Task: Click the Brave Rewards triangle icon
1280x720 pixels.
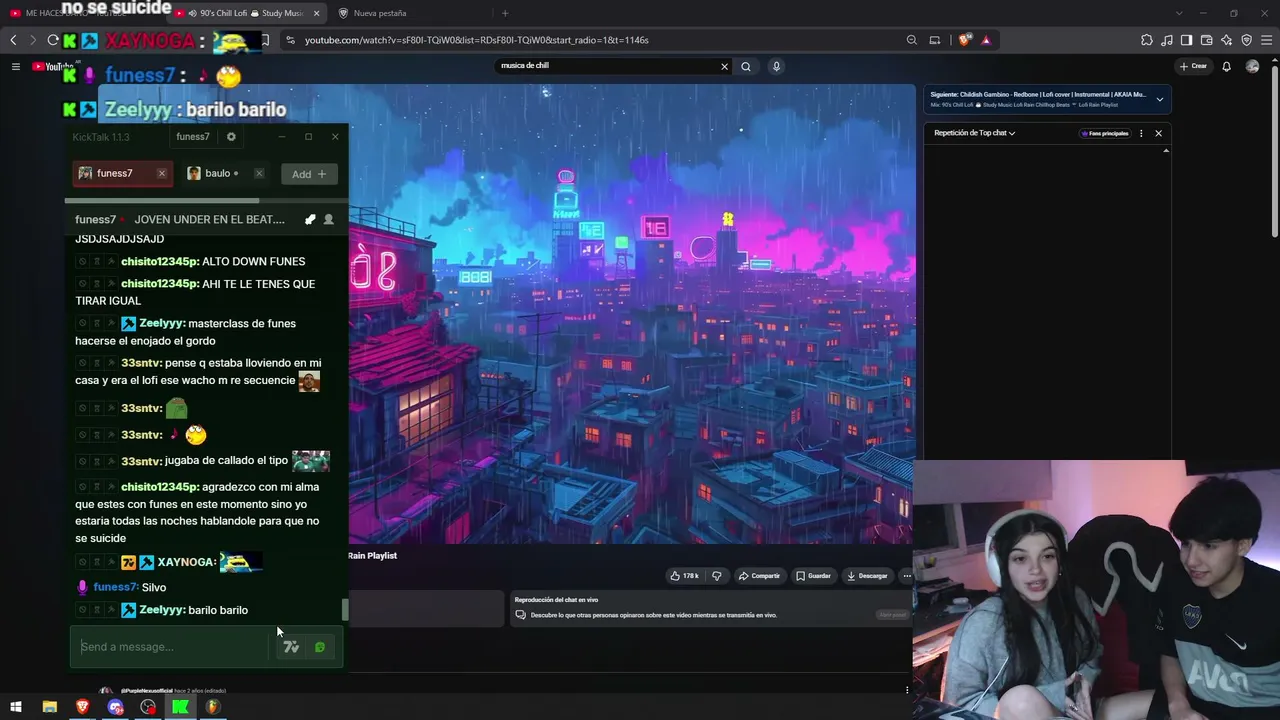Action: click(986, 40)
